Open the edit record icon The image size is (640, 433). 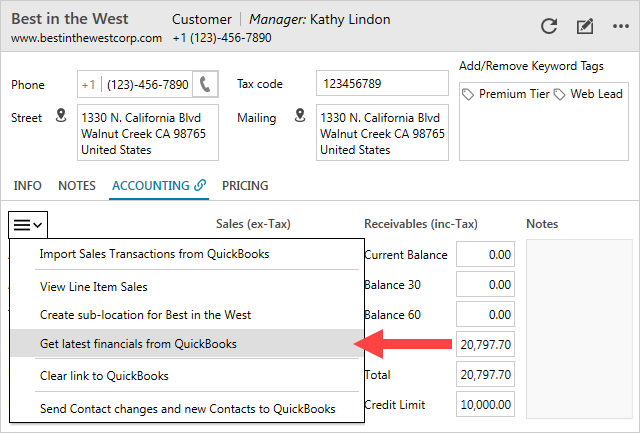click(x=585, y=27)
